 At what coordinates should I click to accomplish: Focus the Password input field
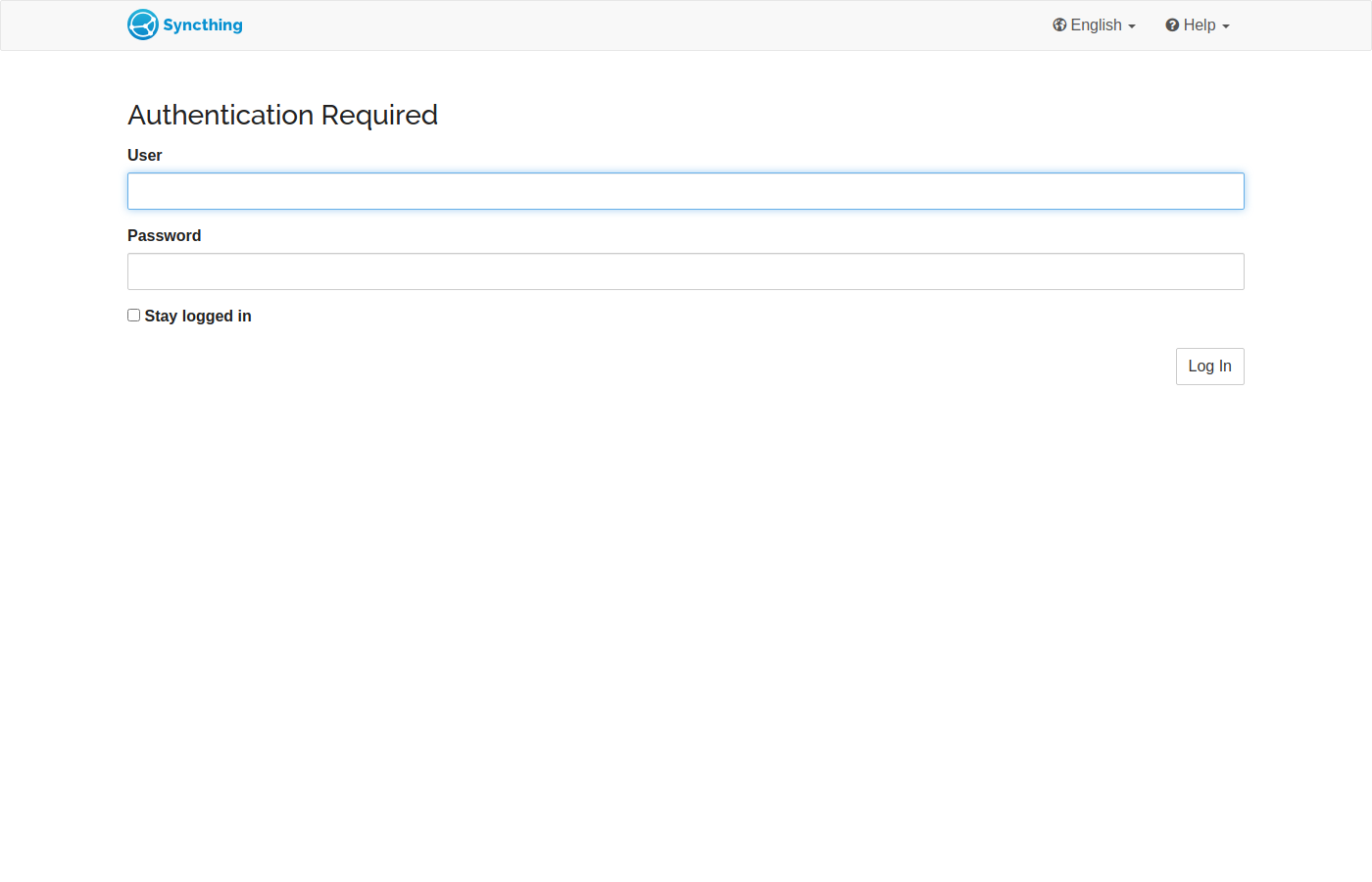click(x=686, y=271)
